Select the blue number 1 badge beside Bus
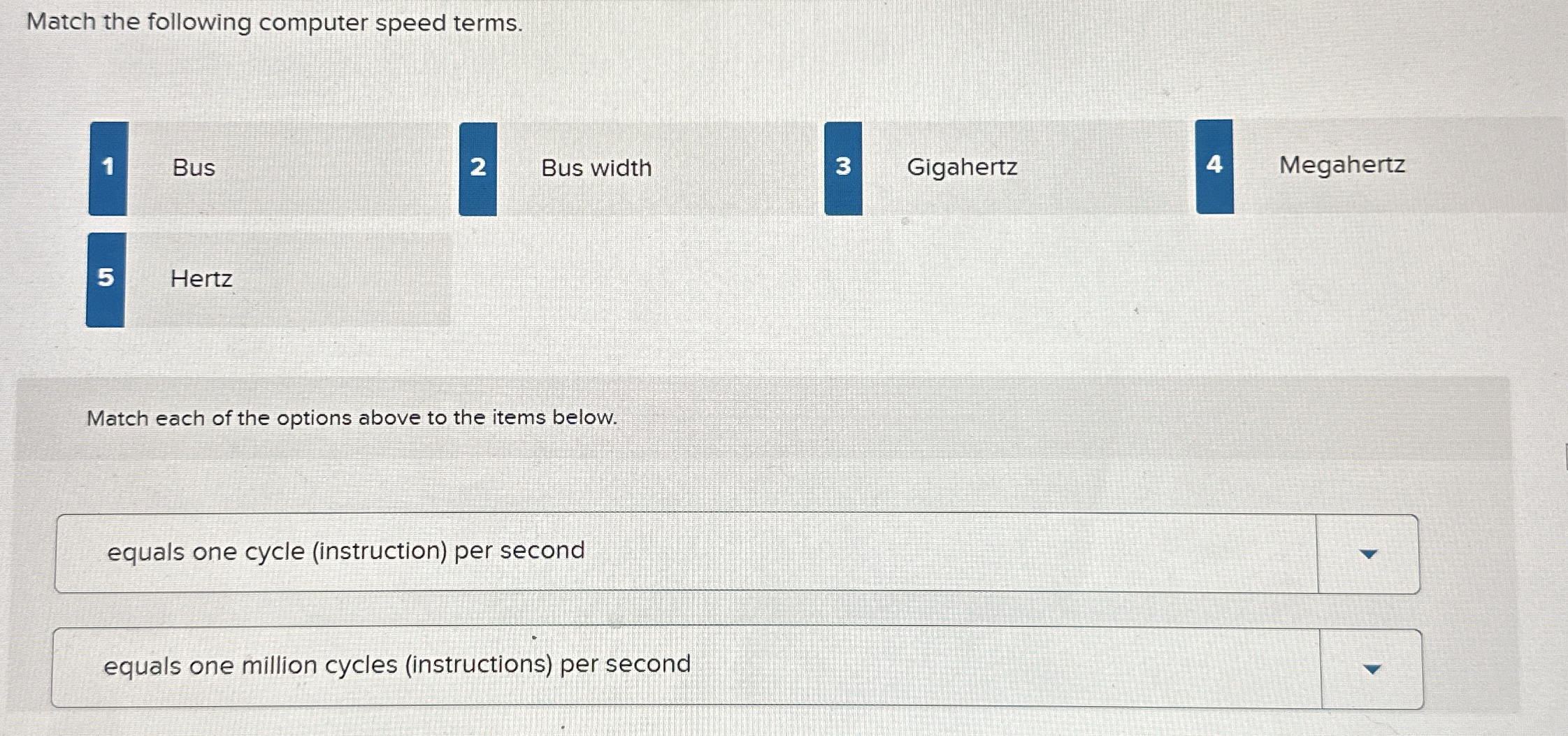Screen dimensions: 1568x736 click(108, 168)
